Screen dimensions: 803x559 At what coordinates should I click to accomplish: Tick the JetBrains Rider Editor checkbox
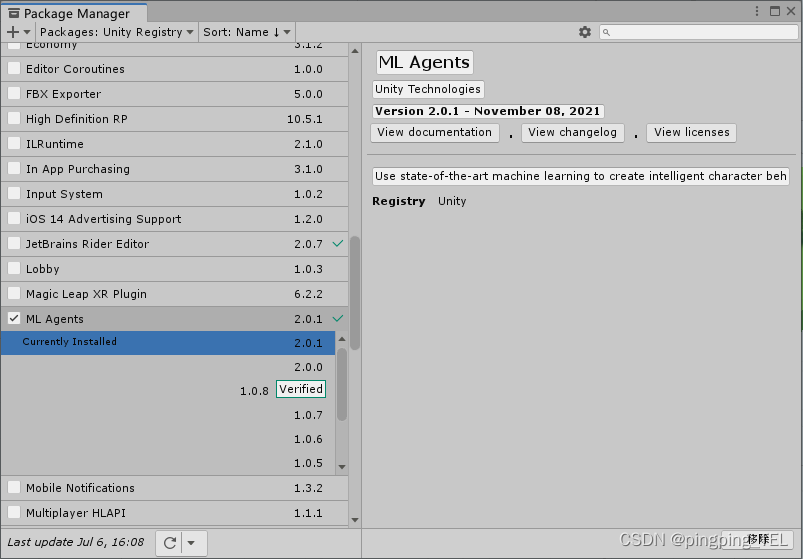(14, 244)
